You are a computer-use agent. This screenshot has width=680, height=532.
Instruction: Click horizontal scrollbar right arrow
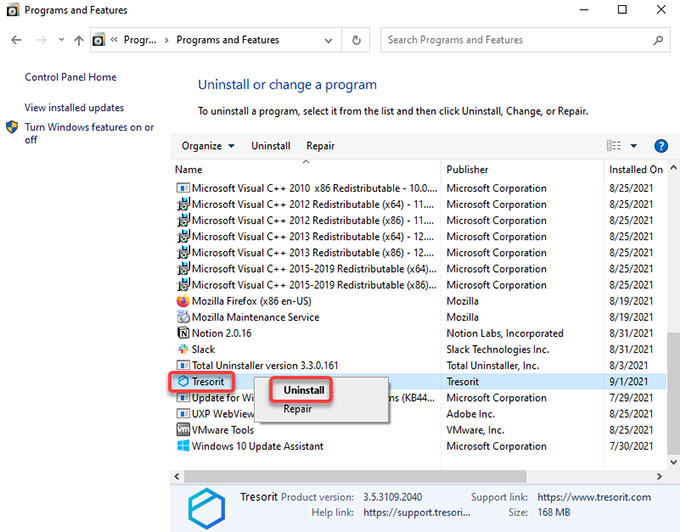(x=659, y=477)
